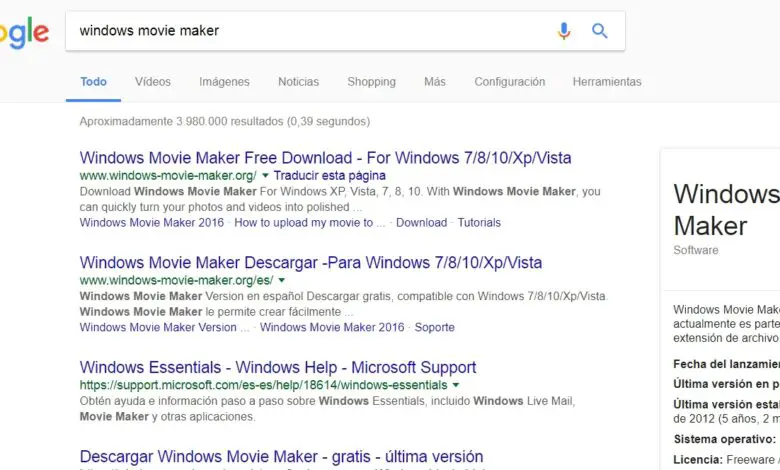This screenshot has height=470, width=780.
Task: Open the Herramientas search tools
Action: (607, 82)
